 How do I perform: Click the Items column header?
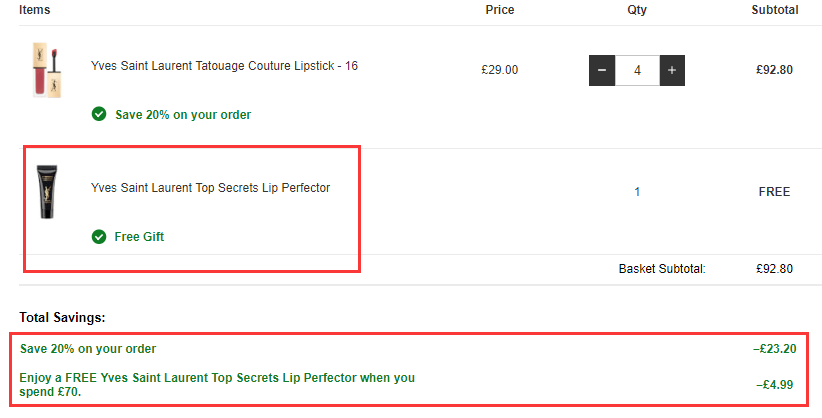[34, 10]
